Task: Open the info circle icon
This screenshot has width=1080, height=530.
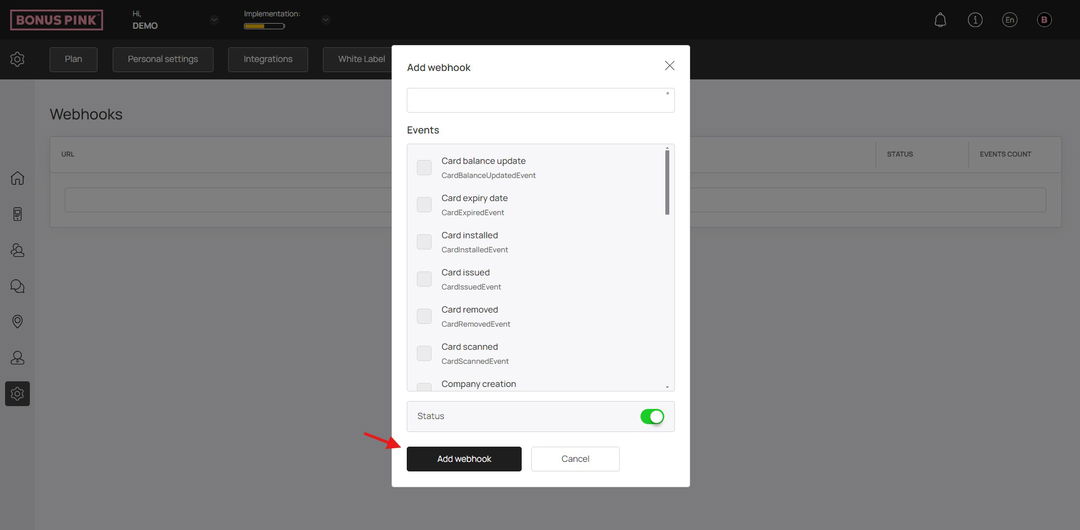Action: [x=975, y=20]
